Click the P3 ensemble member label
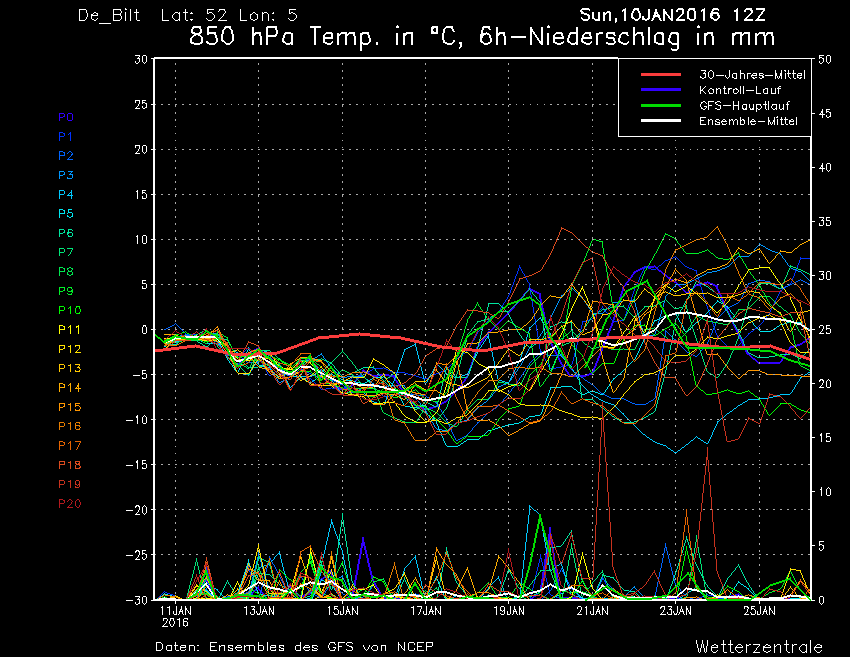The image size is (850, 657). coord(66,175)
